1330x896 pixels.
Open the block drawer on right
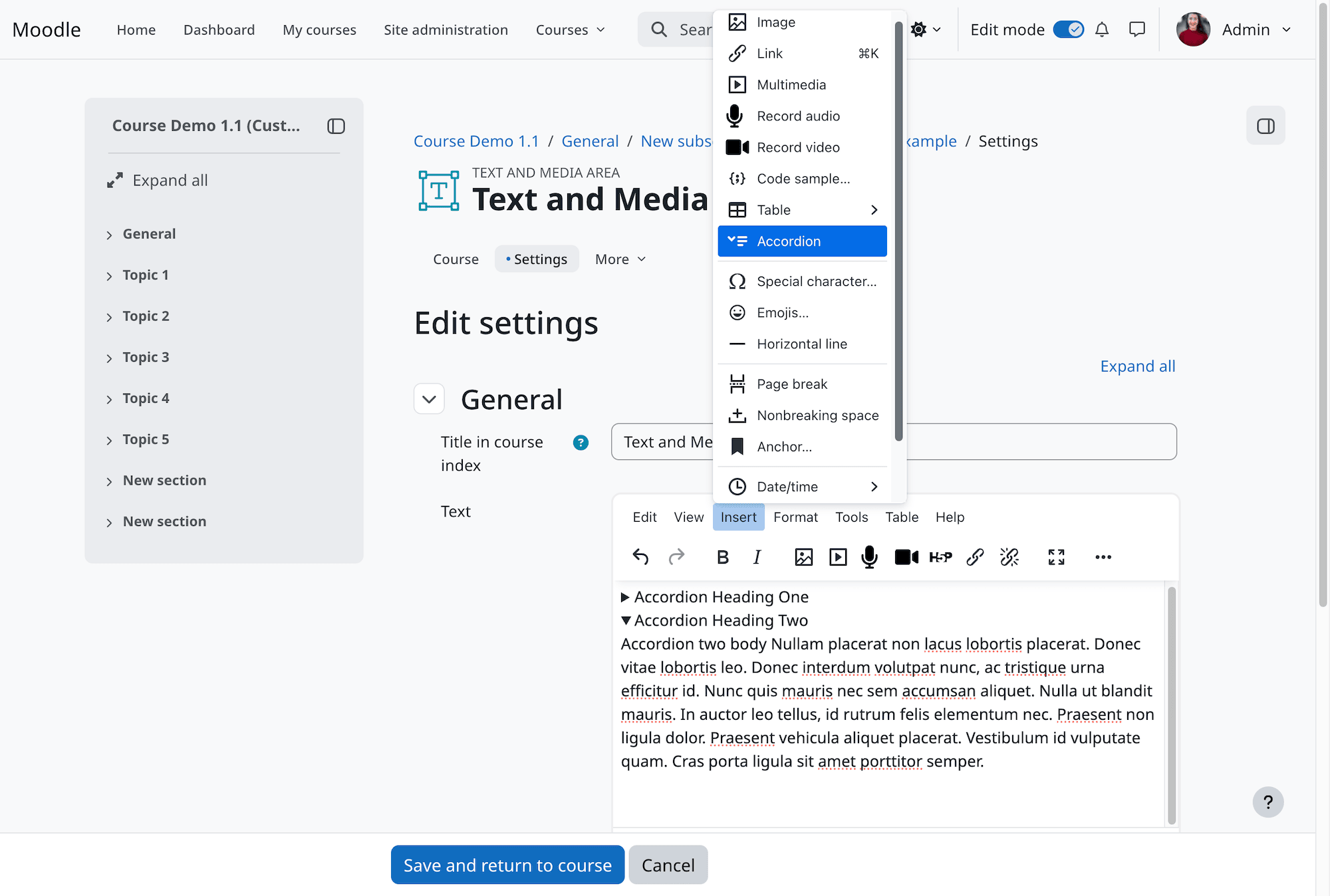click(x=1265, y=126)
